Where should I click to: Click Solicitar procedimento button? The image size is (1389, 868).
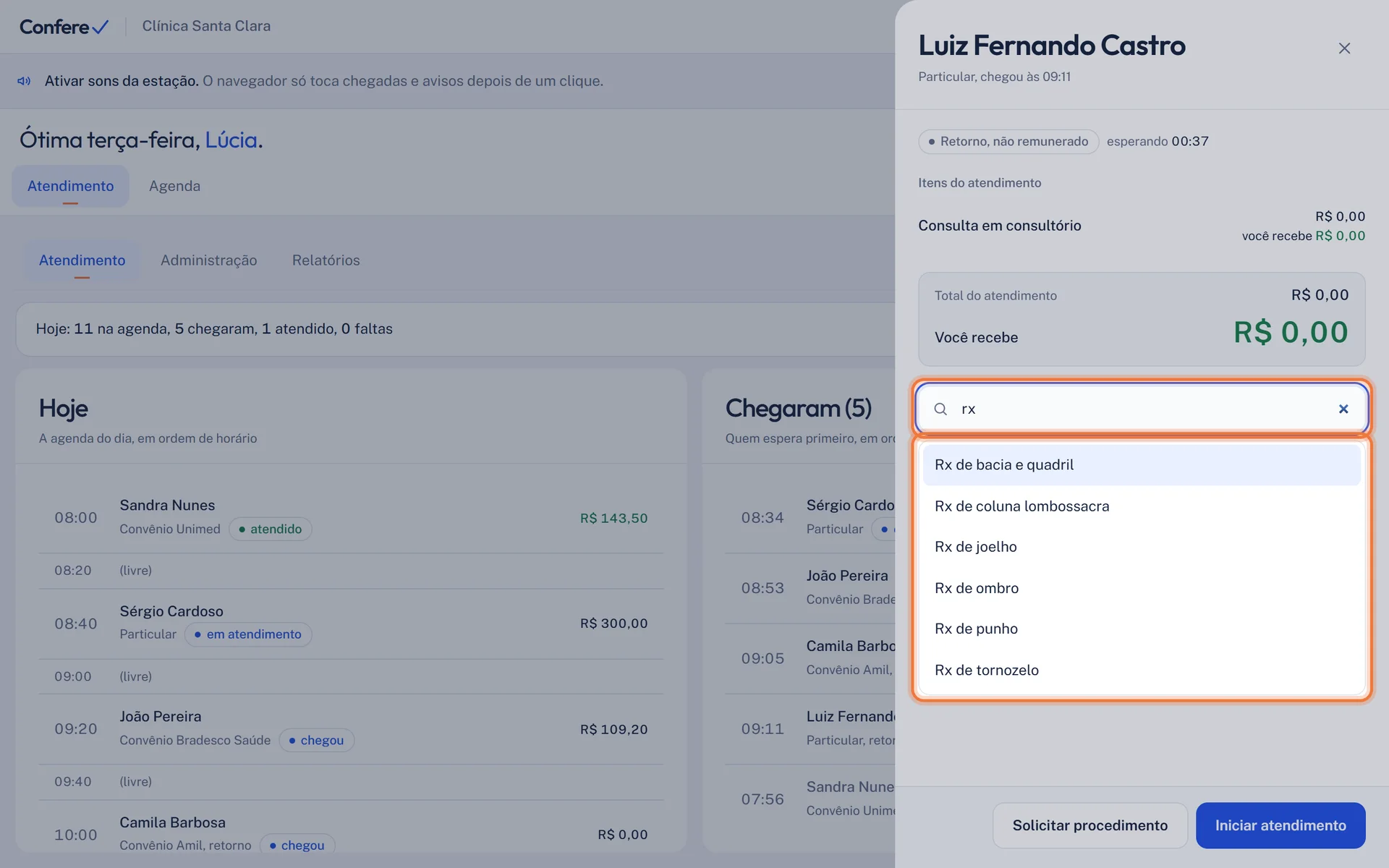tap(1089, 825)
